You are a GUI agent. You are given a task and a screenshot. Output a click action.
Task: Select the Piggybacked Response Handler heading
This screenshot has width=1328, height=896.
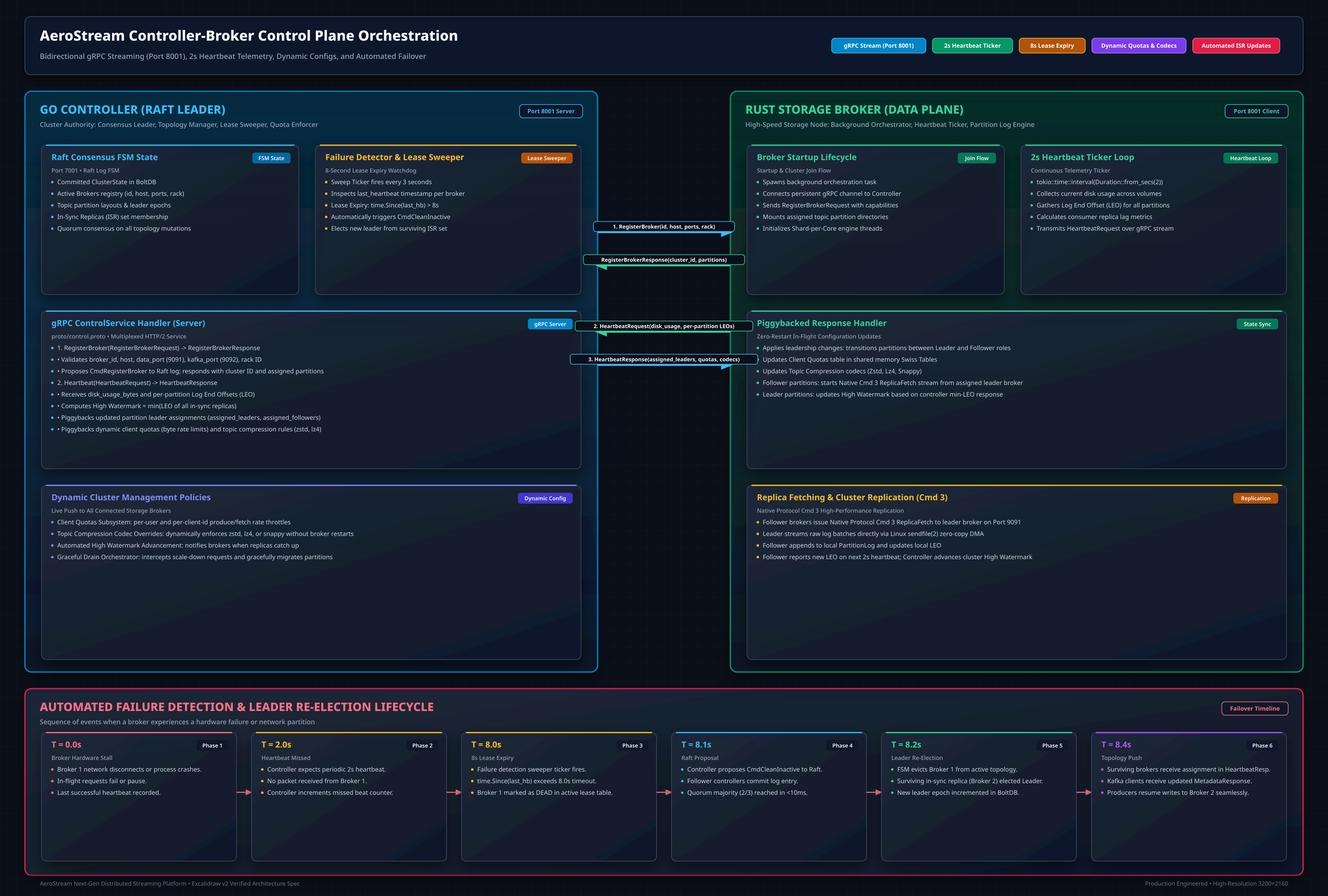(821, 323)
